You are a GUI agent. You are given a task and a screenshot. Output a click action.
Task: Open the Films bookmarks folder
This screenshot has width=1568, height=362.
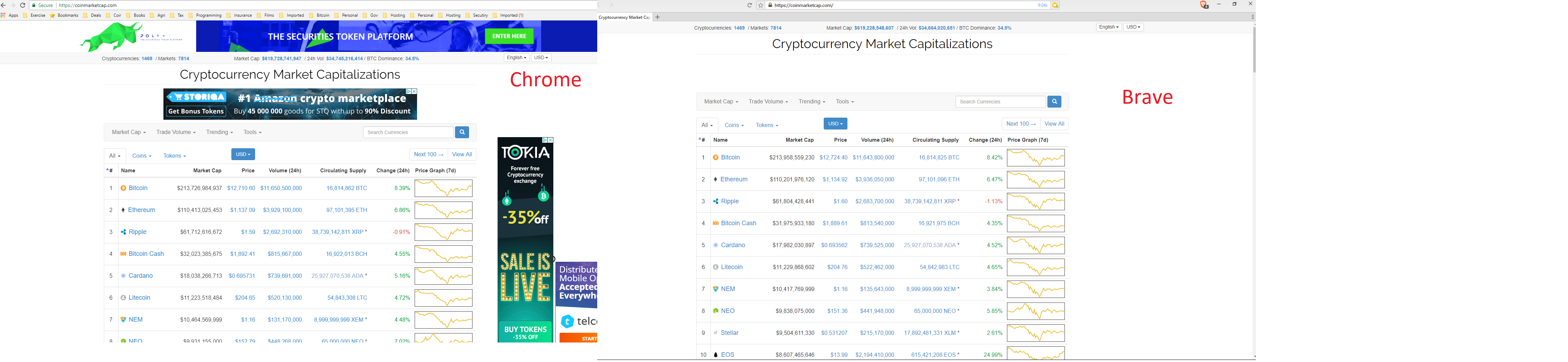tap(266, 15)
